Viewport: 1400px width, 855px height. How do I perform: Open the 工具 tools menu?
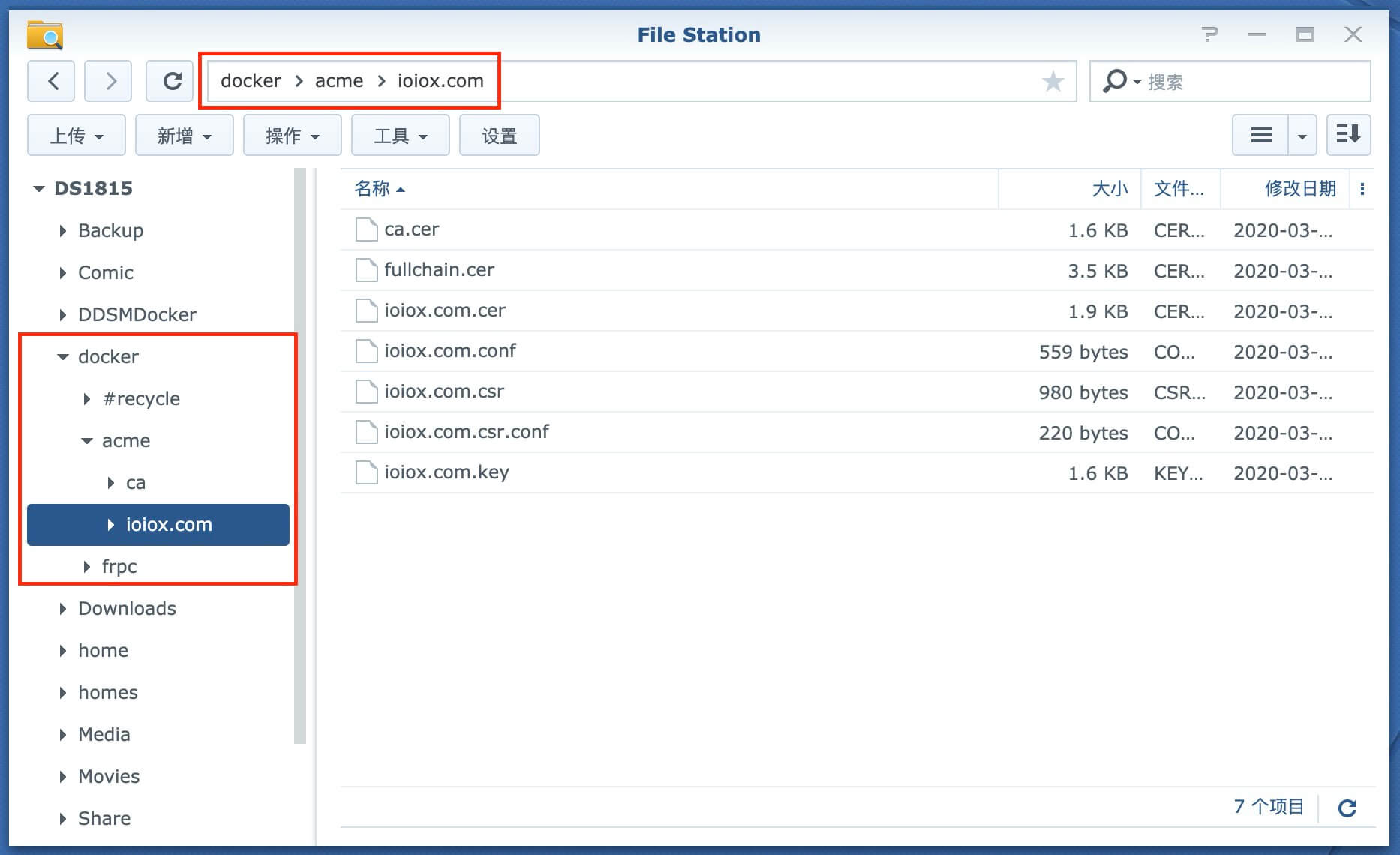click(400, 136)
